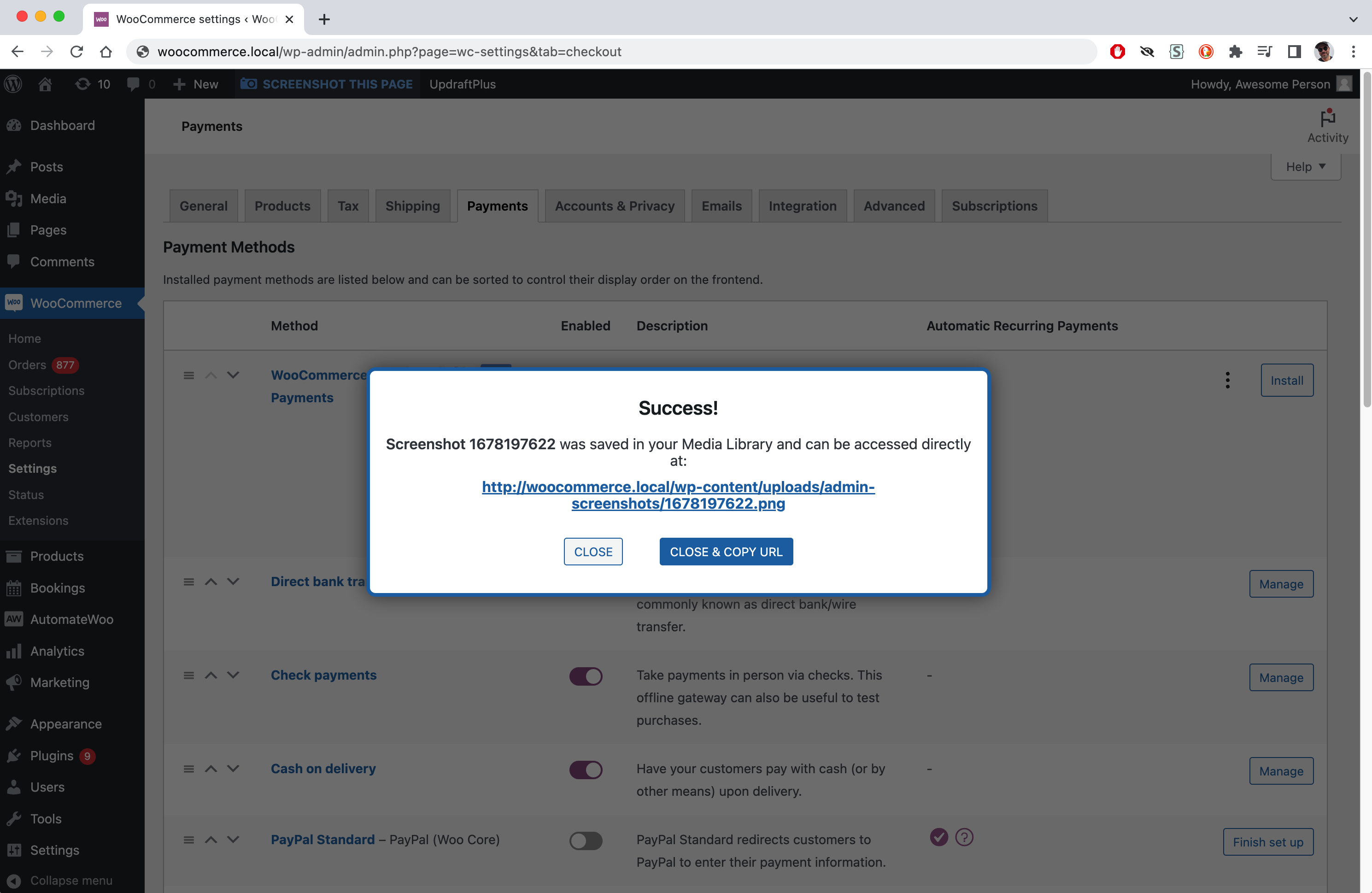1372x893 pixels.
Task: Open the updates icon showing 10
Action: pyautogui.click(x=92, y=84)
